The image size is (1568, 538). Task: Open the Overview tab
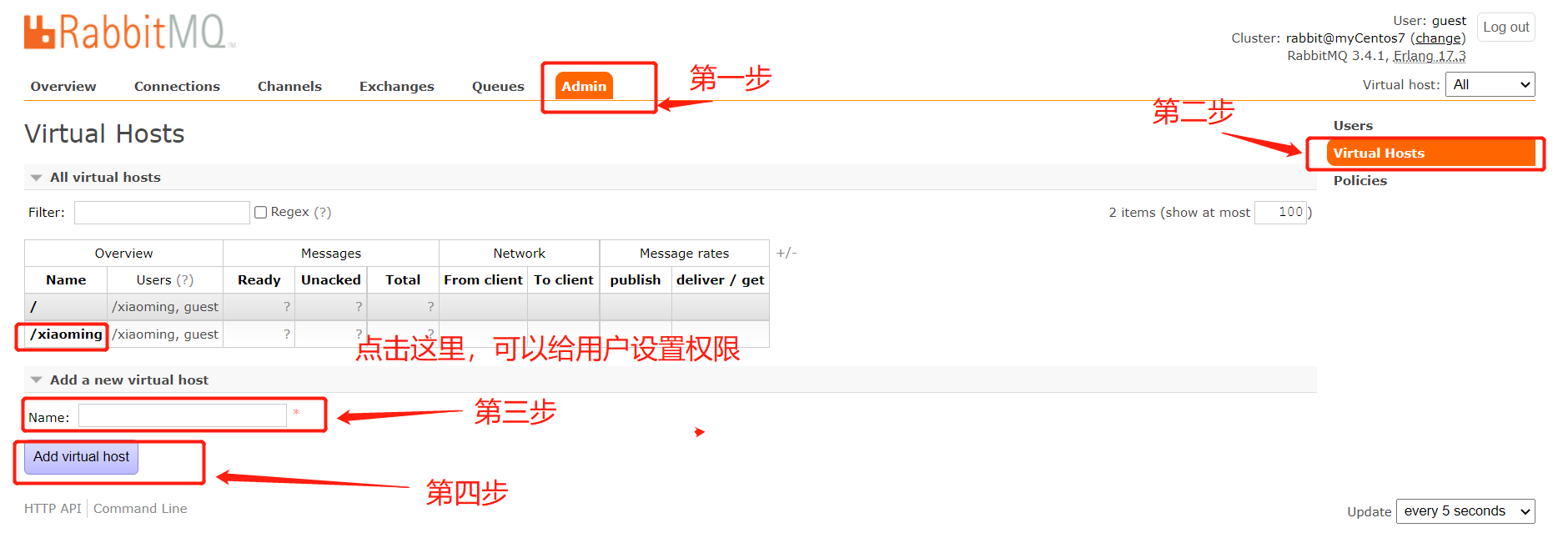[63, 86]
